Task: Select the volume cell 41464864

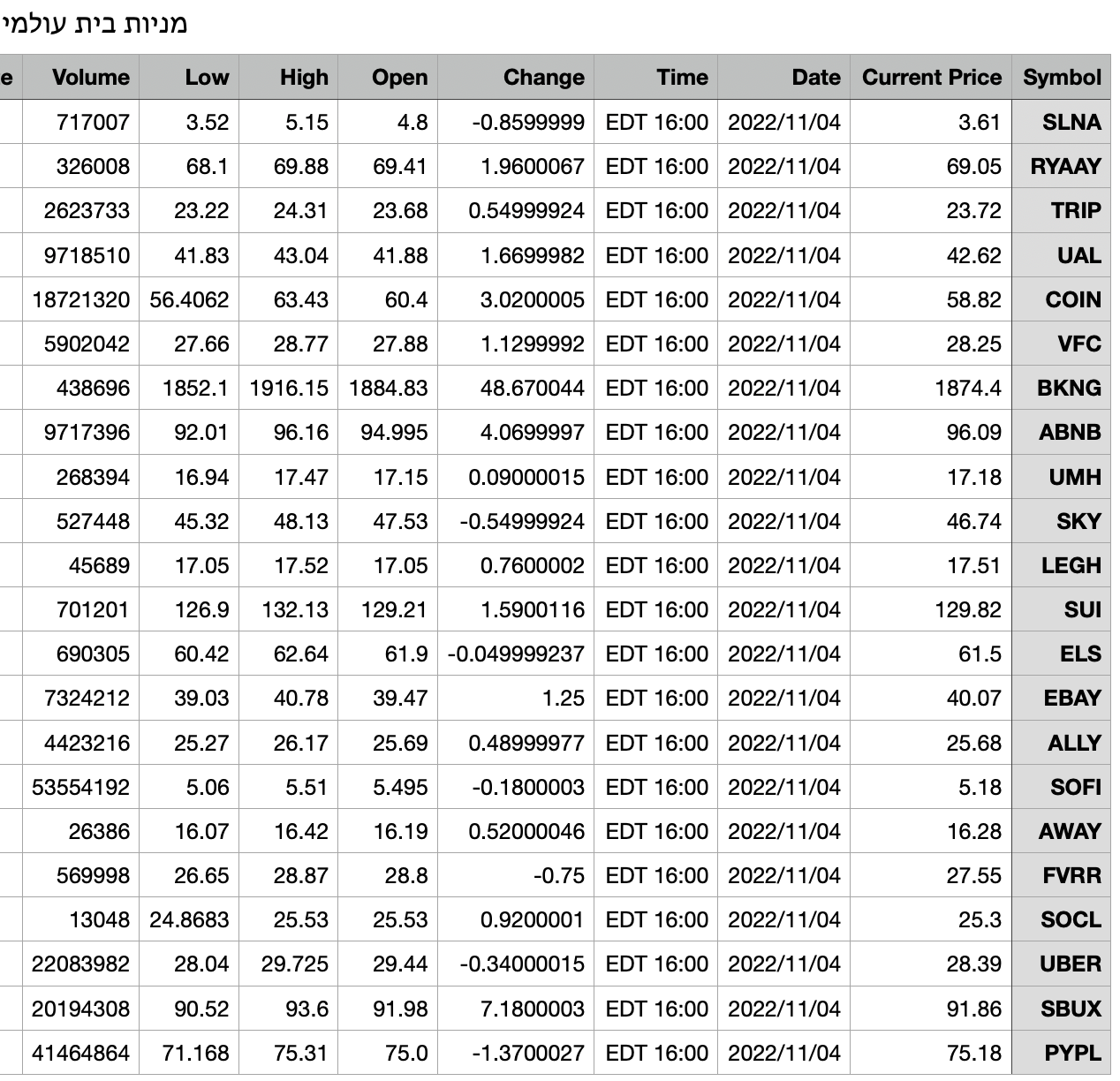Action: coord(81,1053)
